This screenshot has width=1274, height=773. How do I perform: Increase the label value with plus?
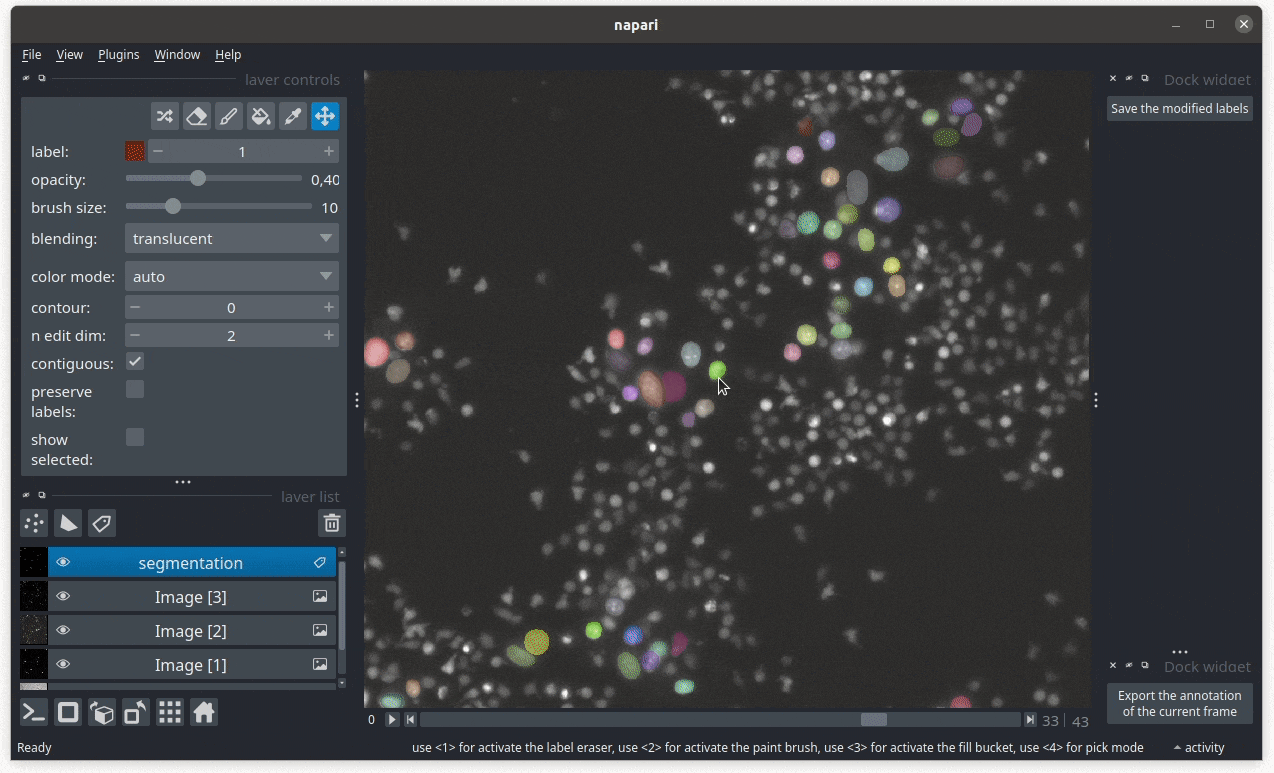click(x=328, y=152)
